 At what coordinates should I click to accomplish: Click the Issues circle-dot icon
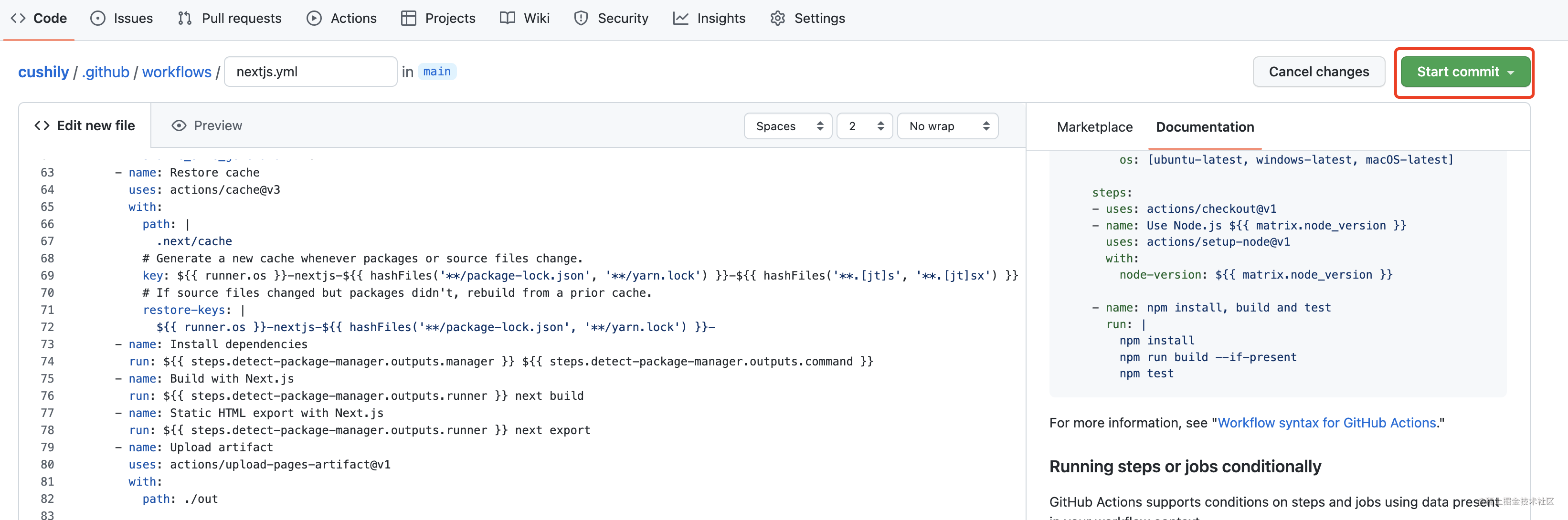(97, 18)
